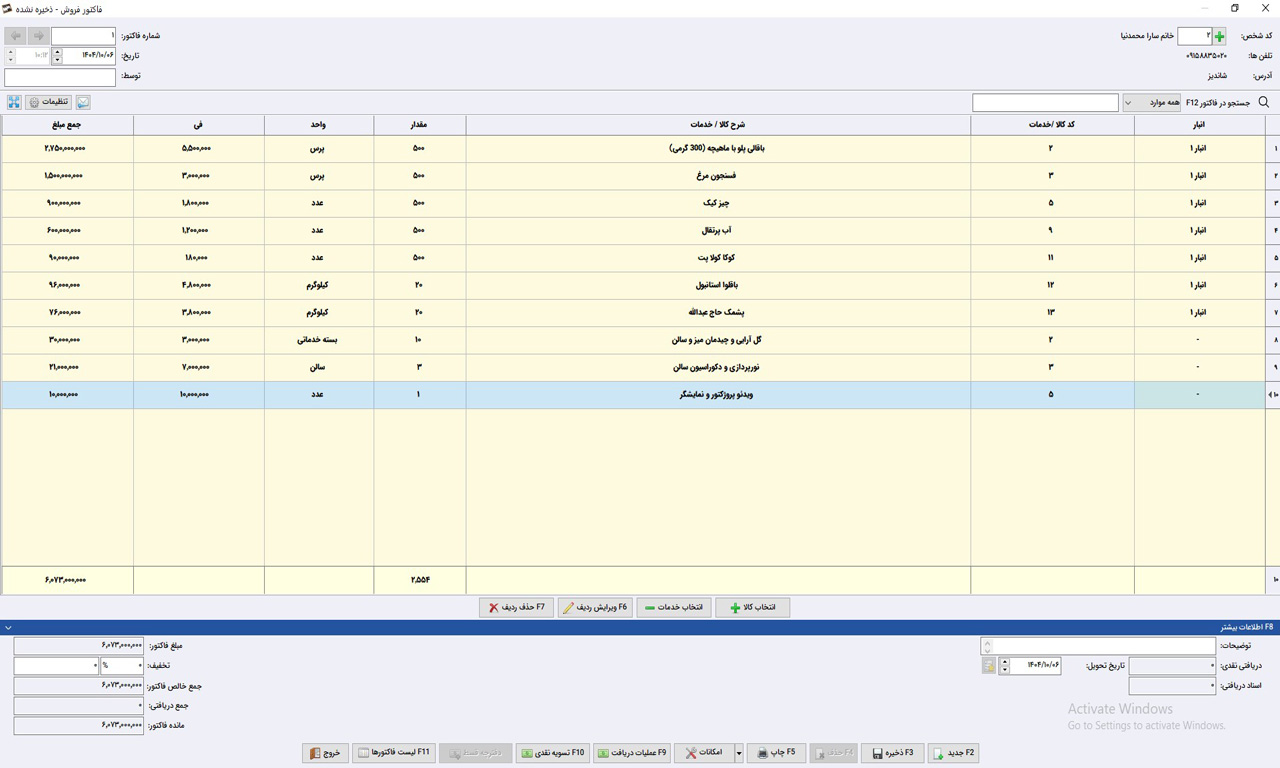
Task: Open the print options dropdown arrow beside چاپ
Action: tap(740, 753)
